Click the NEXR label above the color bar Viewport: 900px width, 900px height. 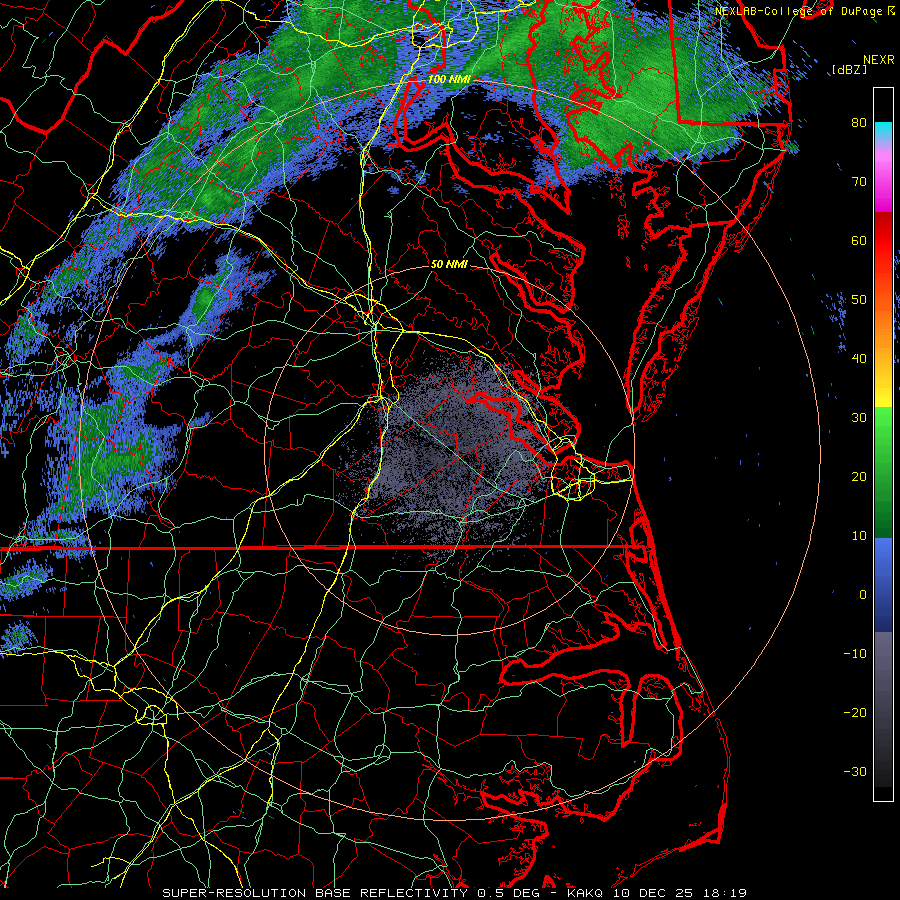tap(879, 60)
